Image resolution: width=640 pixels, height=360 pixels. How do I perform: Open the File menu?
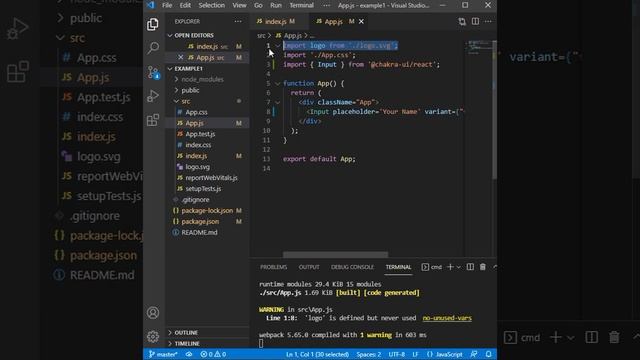point(167,5)
